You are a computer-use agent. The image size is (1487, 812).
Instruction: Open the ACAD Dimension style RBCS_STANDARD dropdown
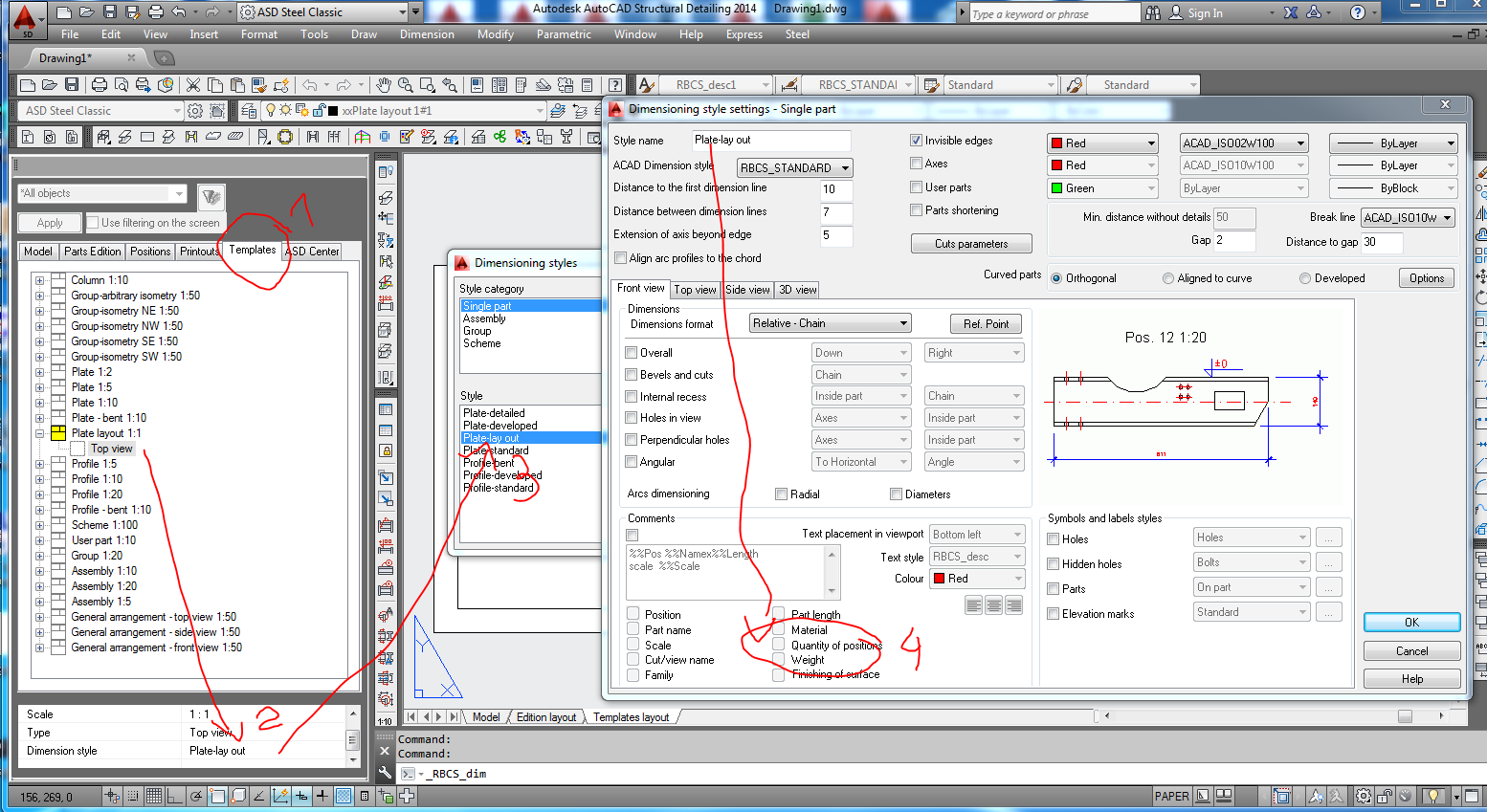pyautogui.click(x=794, y=167)
